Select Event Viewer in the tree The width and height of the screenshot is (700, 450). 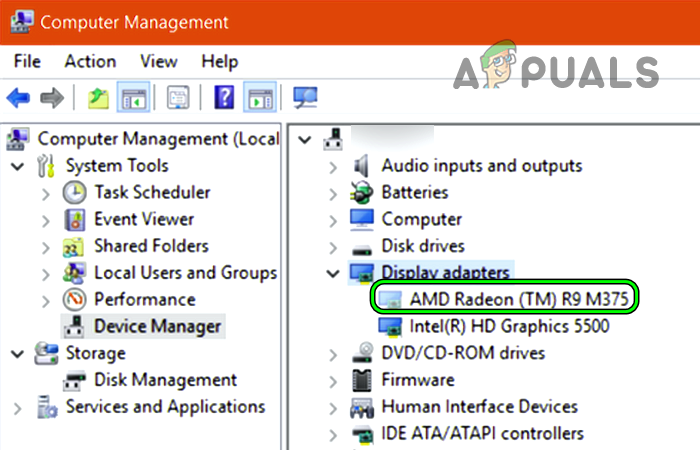(144, 219)
